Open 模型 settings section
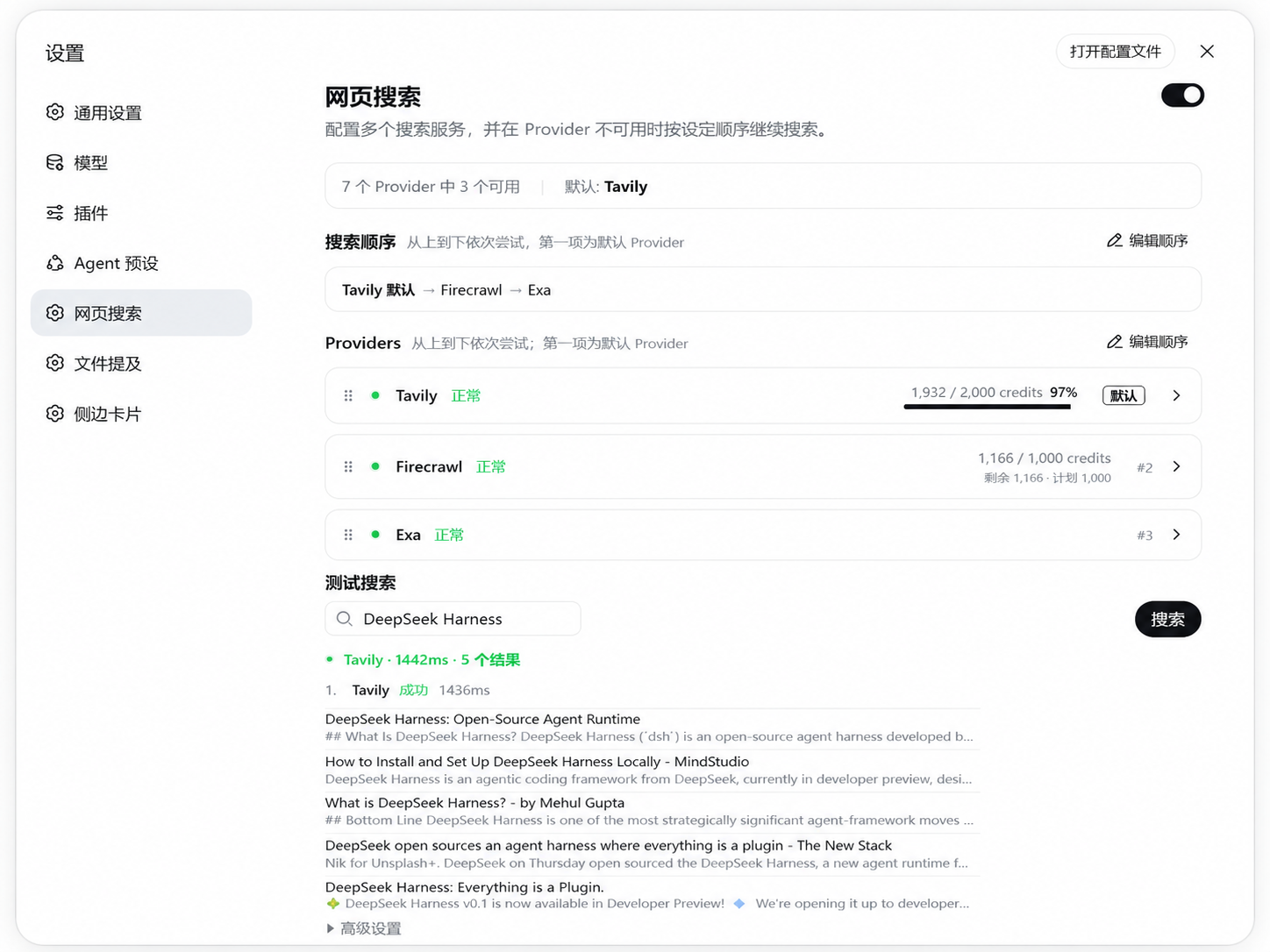 141,162
